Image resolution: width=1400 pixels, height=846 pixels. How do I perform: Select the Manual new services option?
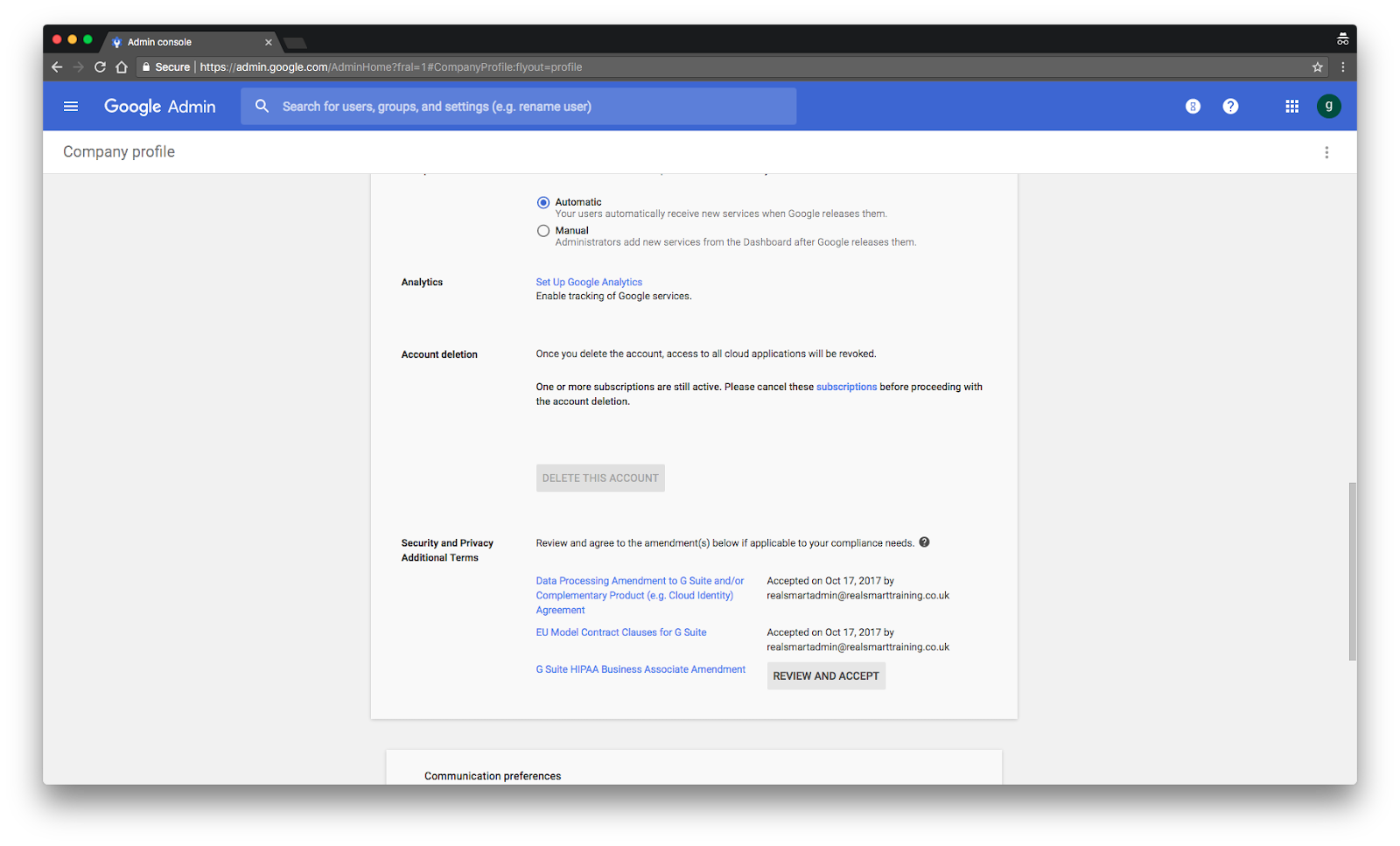point(543,231)
